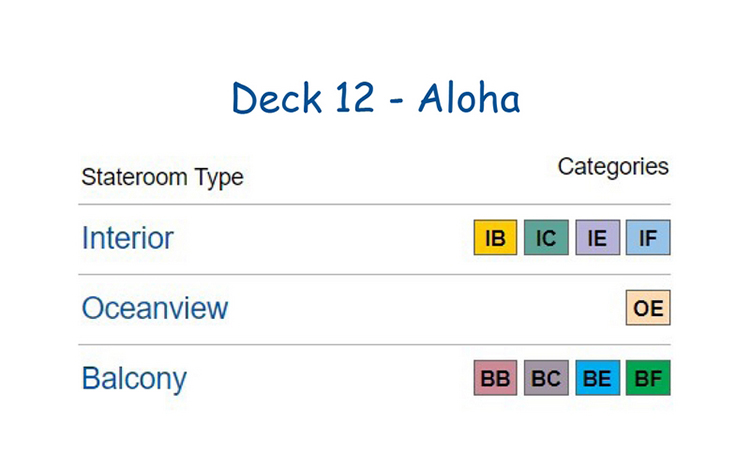Open the Interior stateroom type link
This screenshot has width=750, height=453.
point(127,238)
